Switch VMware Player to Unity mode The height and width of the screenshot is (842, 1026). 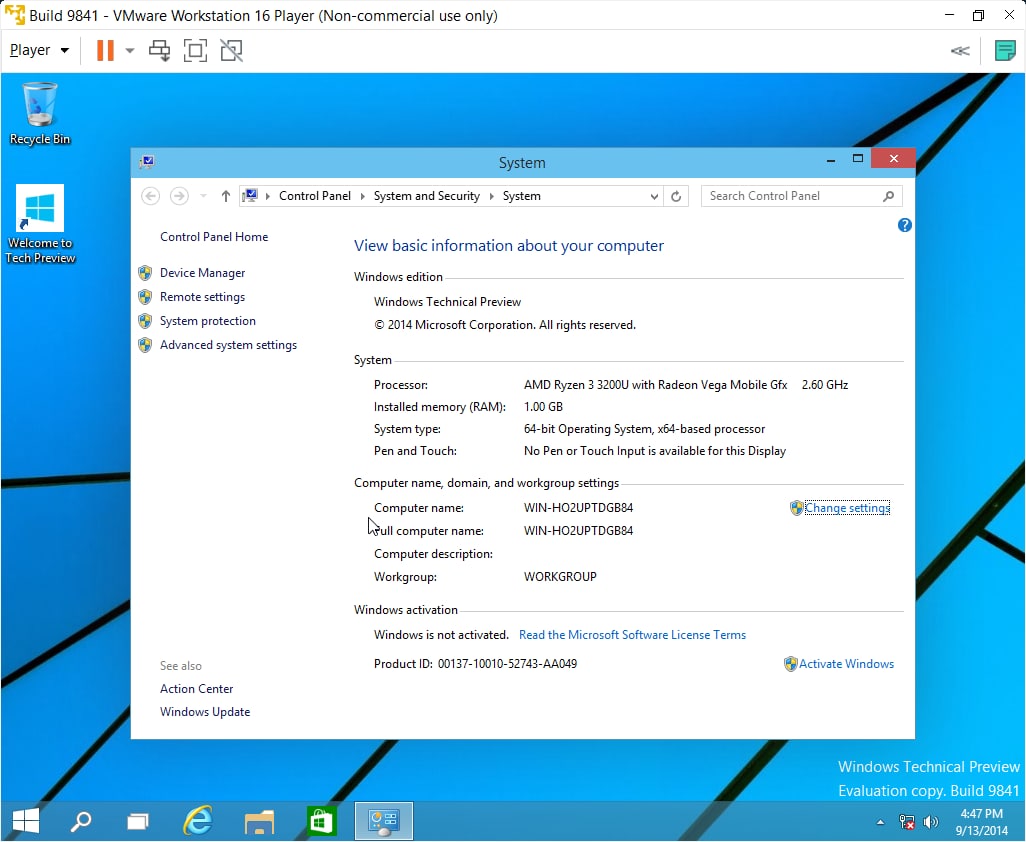click(231, 50)
